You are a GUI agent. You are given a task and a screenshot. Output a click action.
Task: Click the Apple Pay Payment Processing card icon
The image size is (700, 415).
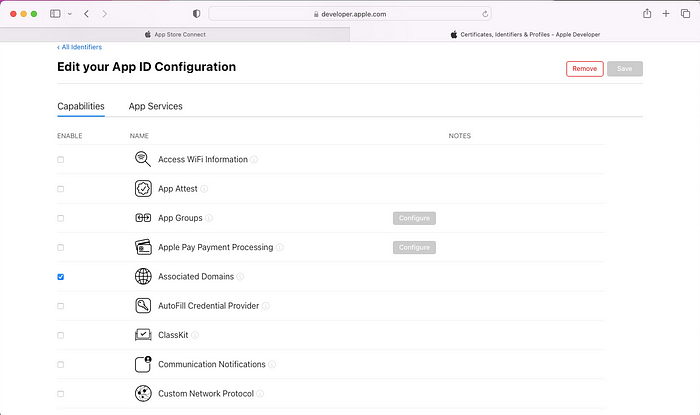pos(143,247)
